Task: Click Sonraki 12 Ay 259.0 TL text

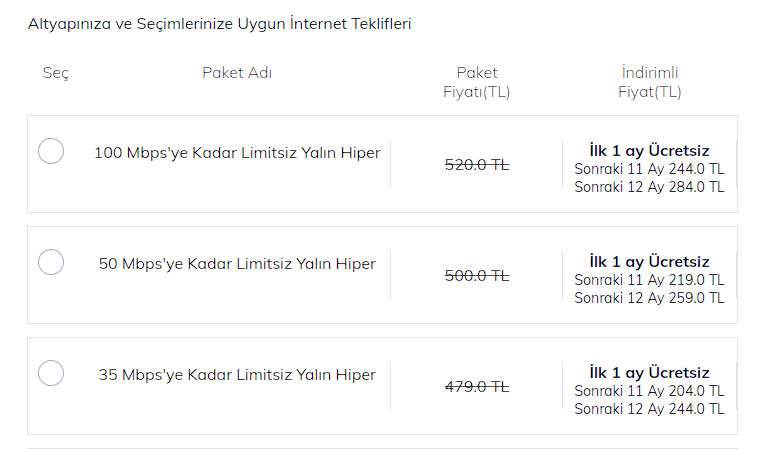Action: tap(649, 298)
